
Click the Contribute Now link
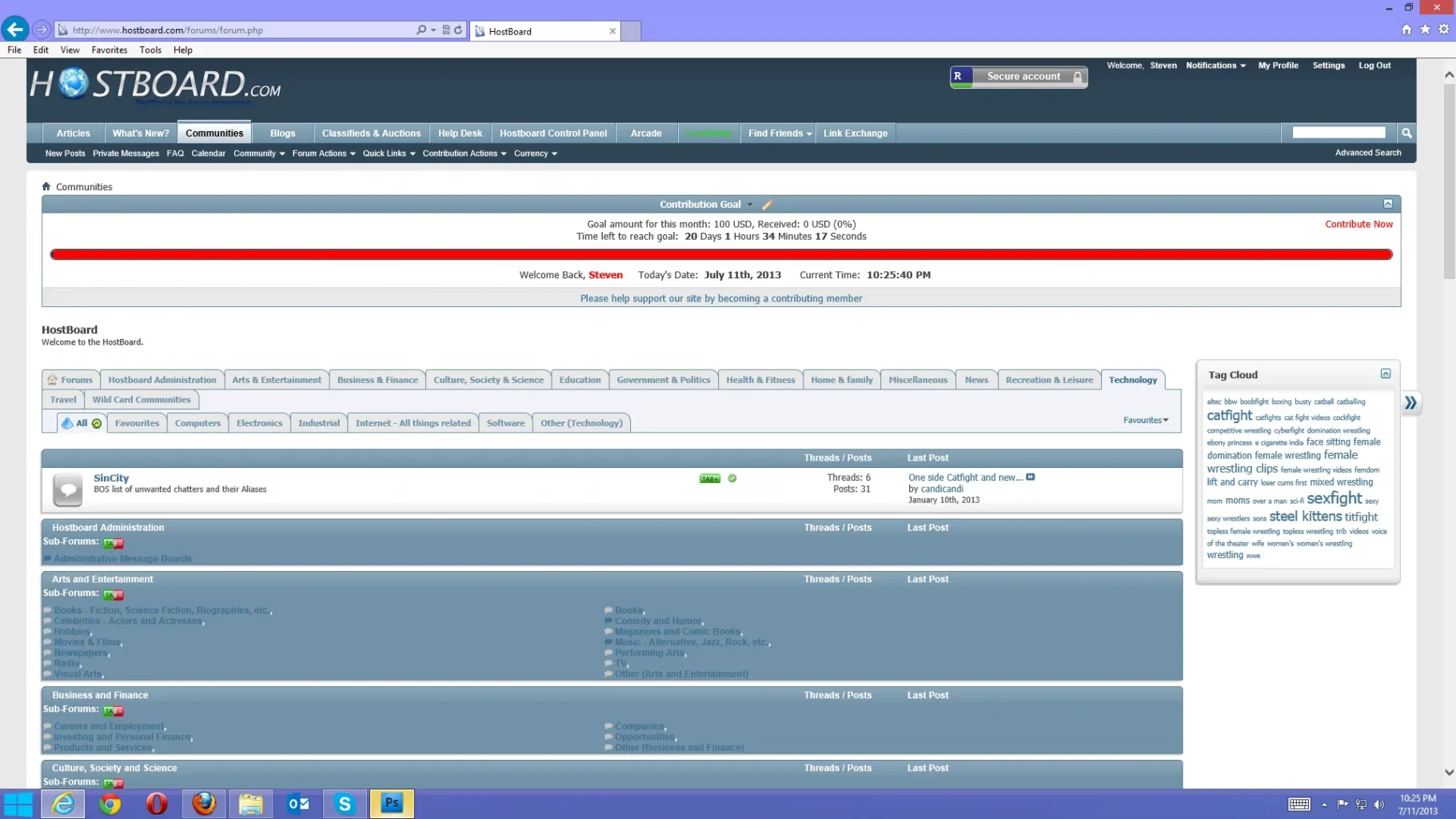(x=1358, y=224)
